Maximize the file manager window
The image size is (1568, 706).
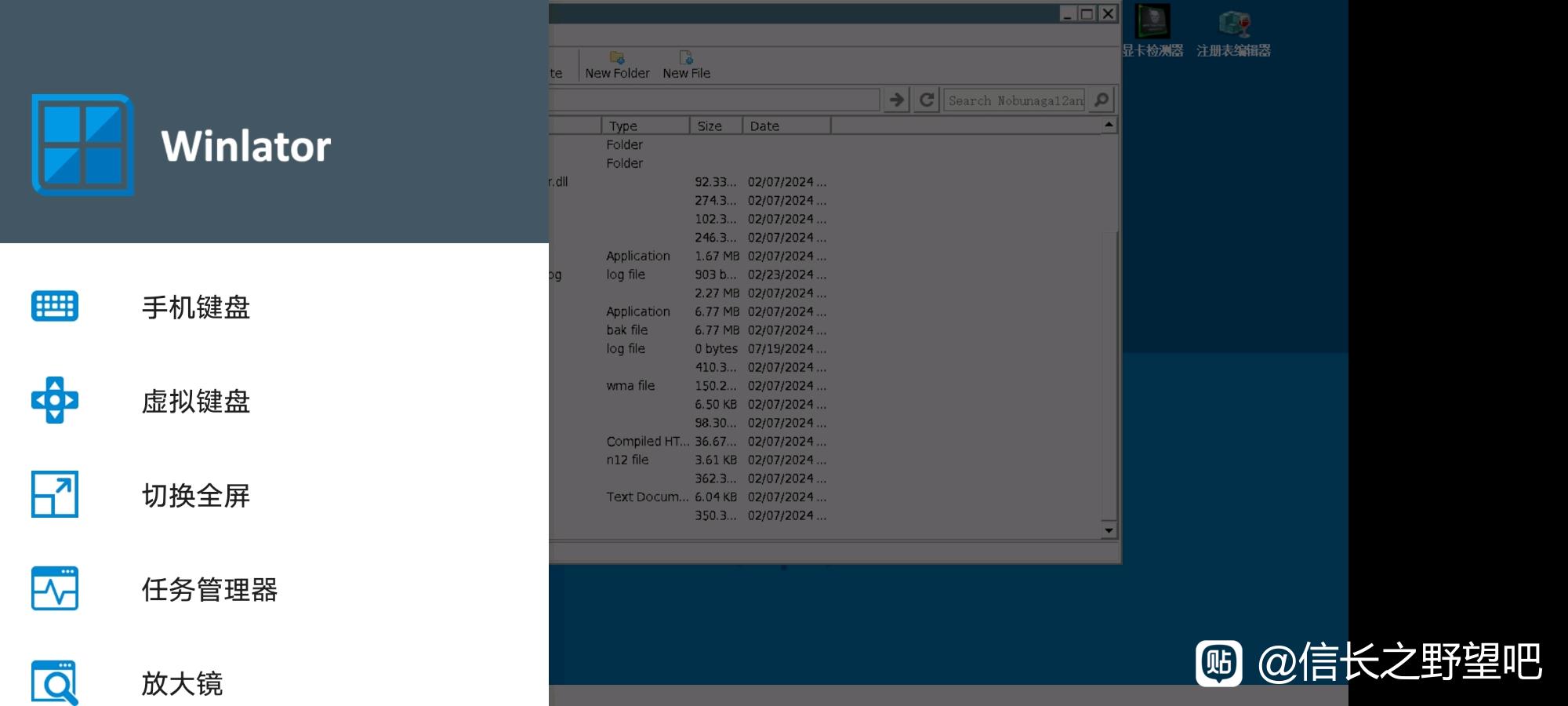1087,13
